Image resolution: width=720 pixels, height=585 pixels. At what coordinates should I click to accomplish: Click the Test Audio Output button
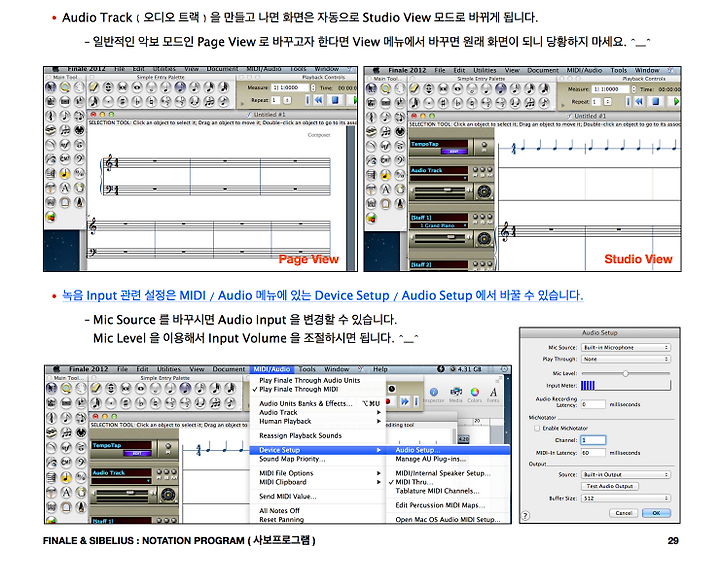609,486
